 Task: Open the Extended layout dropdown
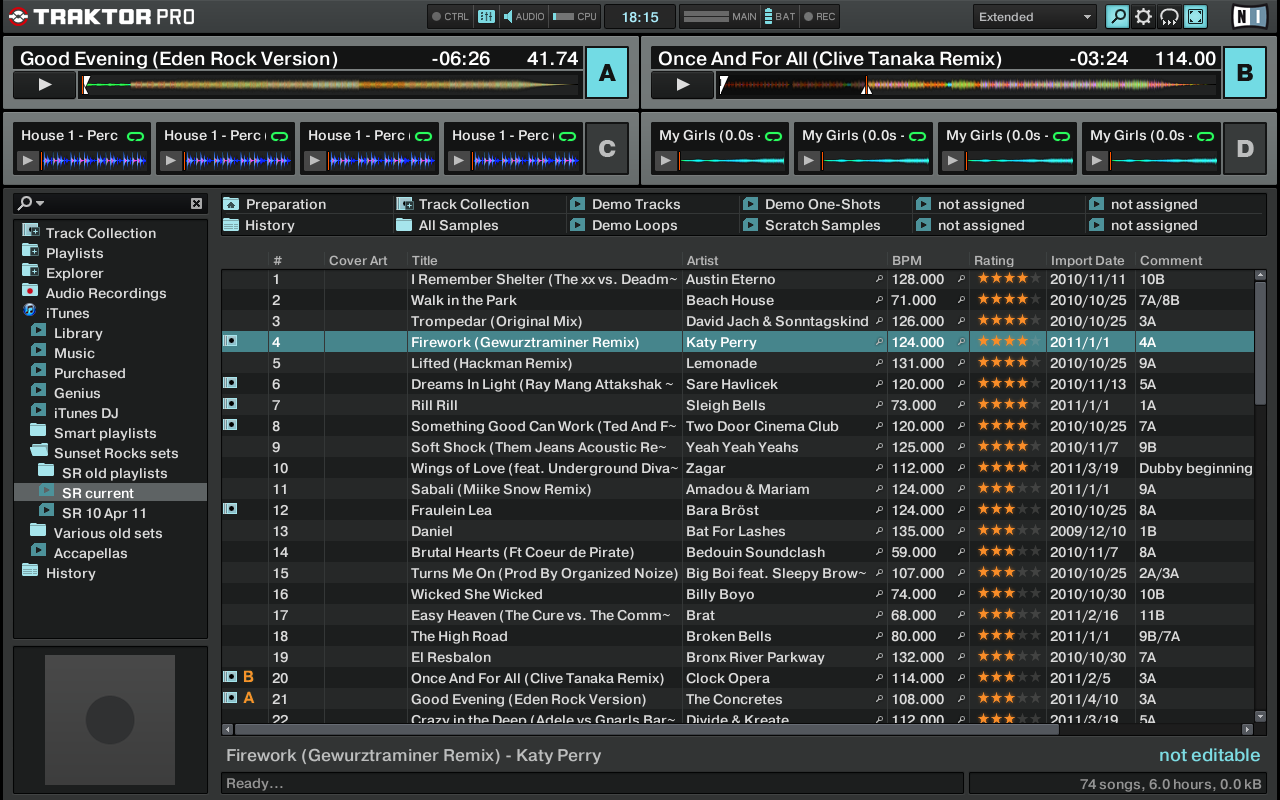click(x=1033, y=16)
